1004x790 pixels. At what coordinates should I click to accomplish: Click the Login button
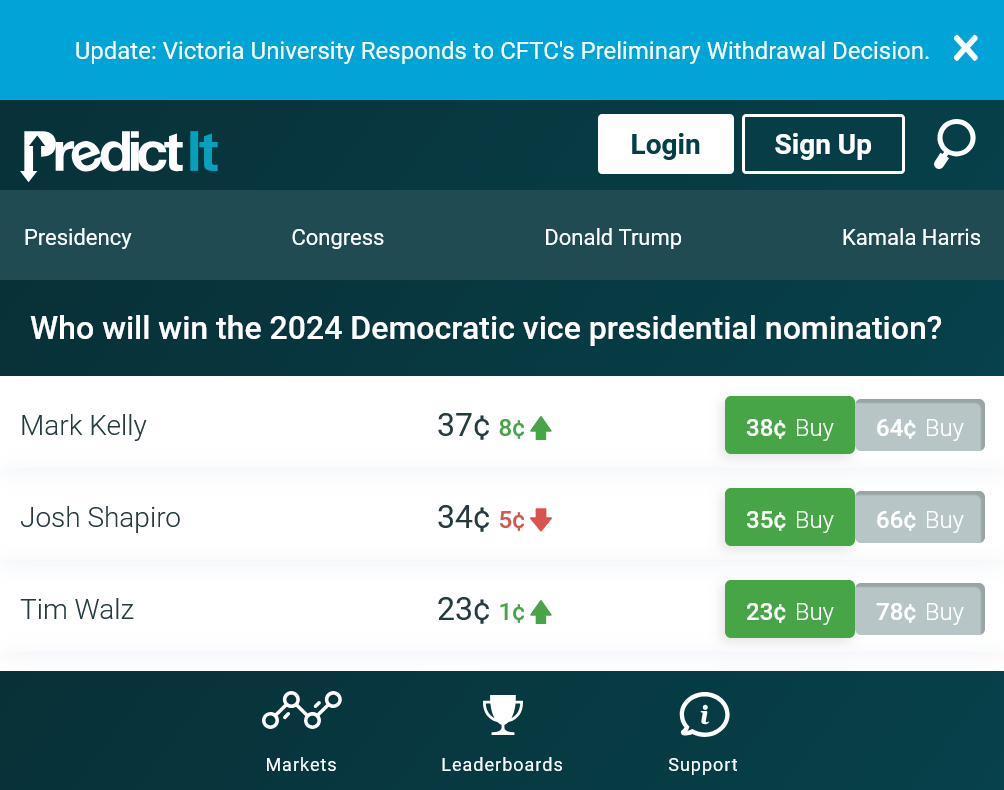pos(666,144)
